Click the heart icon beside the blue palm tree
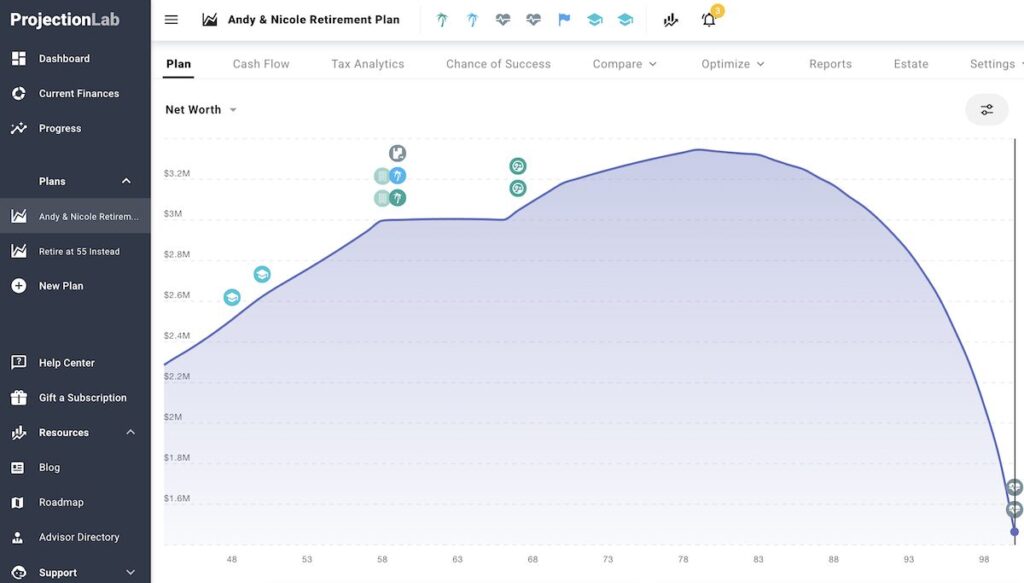The width and height of the screenshot is (1024, 583). coord(503,20)
